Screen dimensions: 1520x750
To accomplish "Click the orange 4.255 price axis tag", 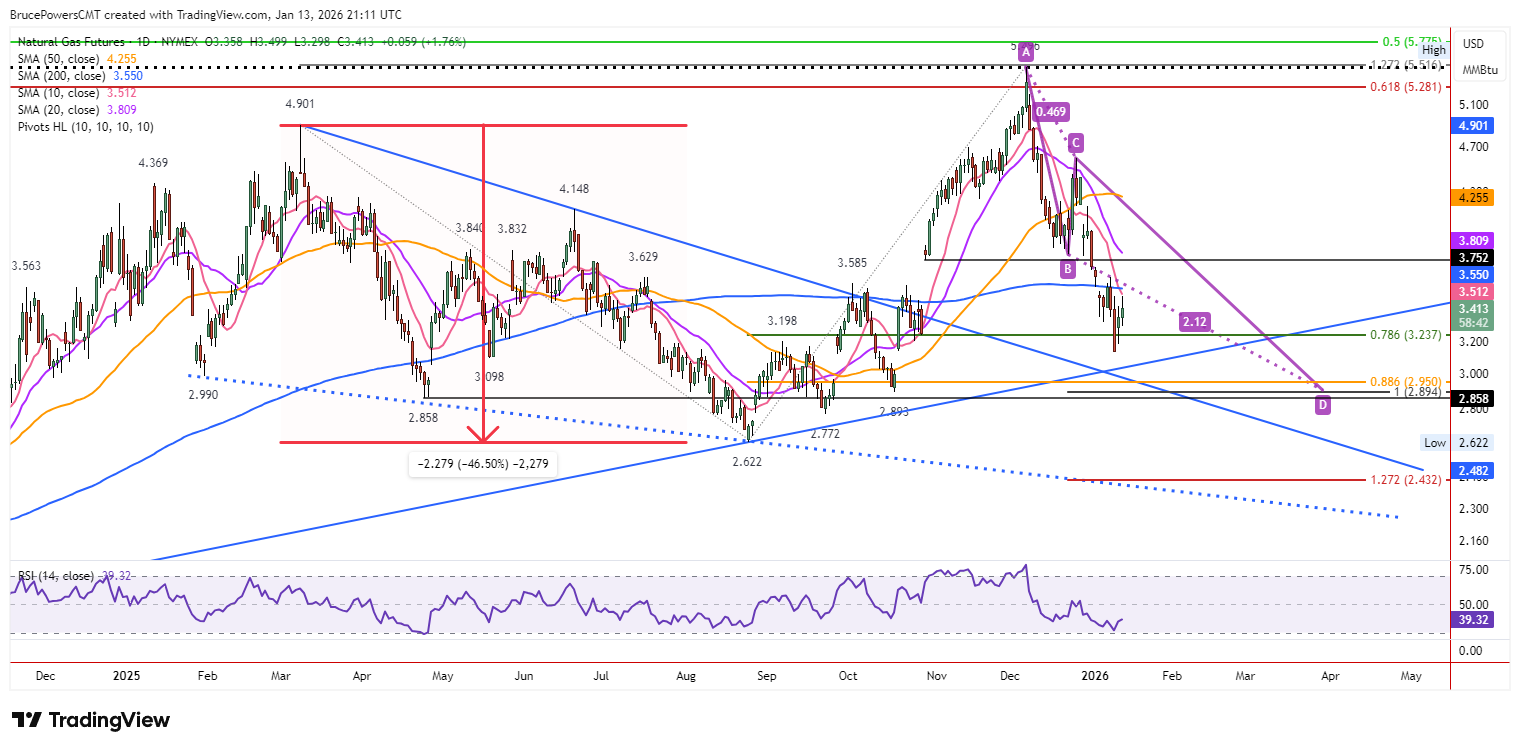I will [1476, 199].
